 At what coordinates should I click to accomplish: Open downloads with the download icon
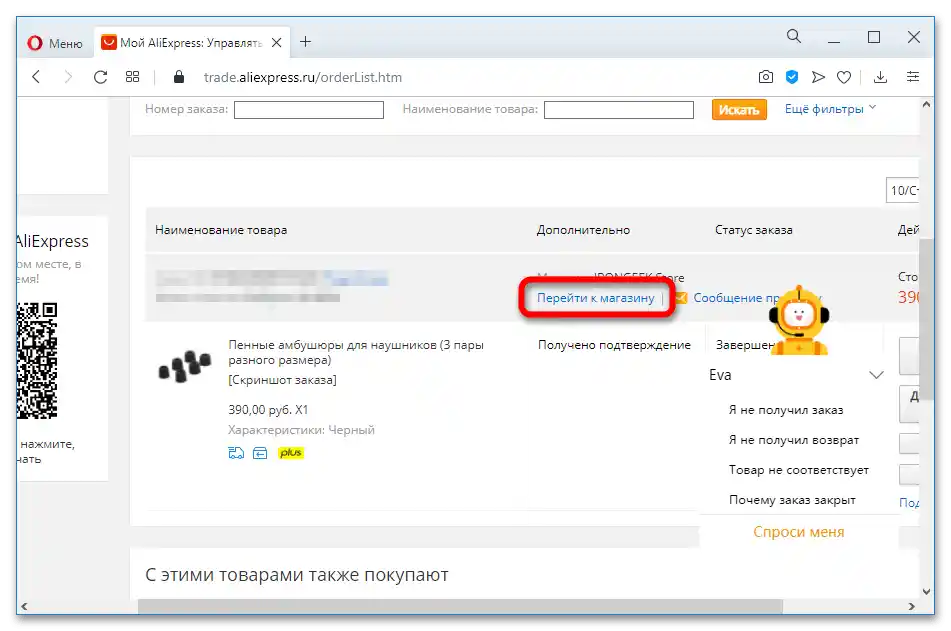point(880,77)
